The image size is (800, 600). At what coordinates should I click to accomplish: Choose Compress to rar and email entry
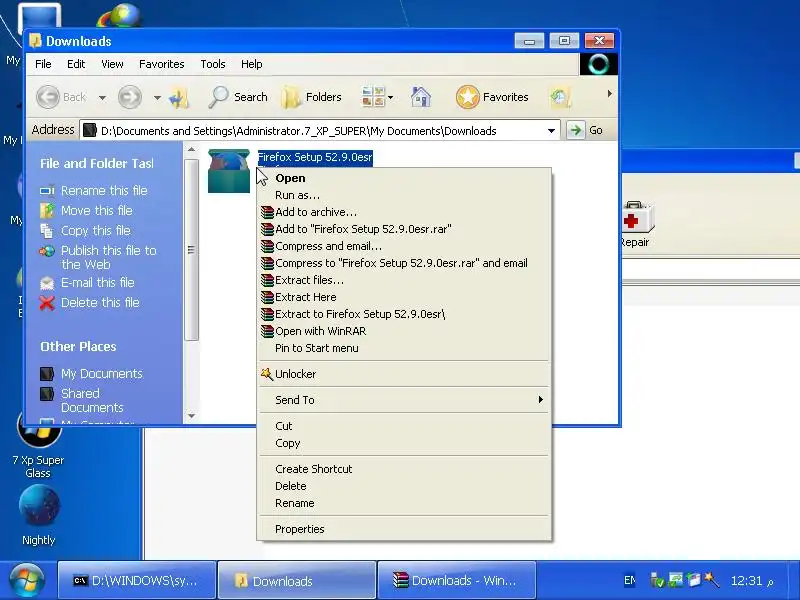click(404, 263)
